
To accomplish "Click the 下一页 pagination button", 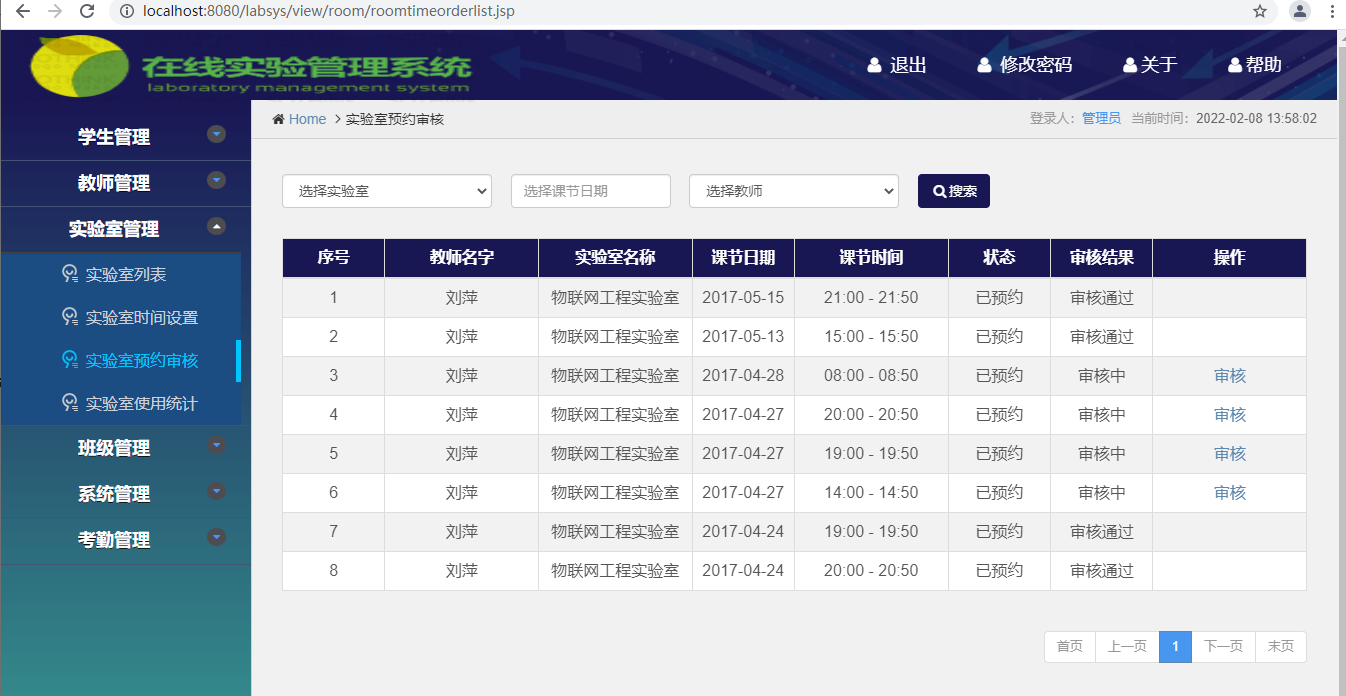I will (x=1223, y=647).
